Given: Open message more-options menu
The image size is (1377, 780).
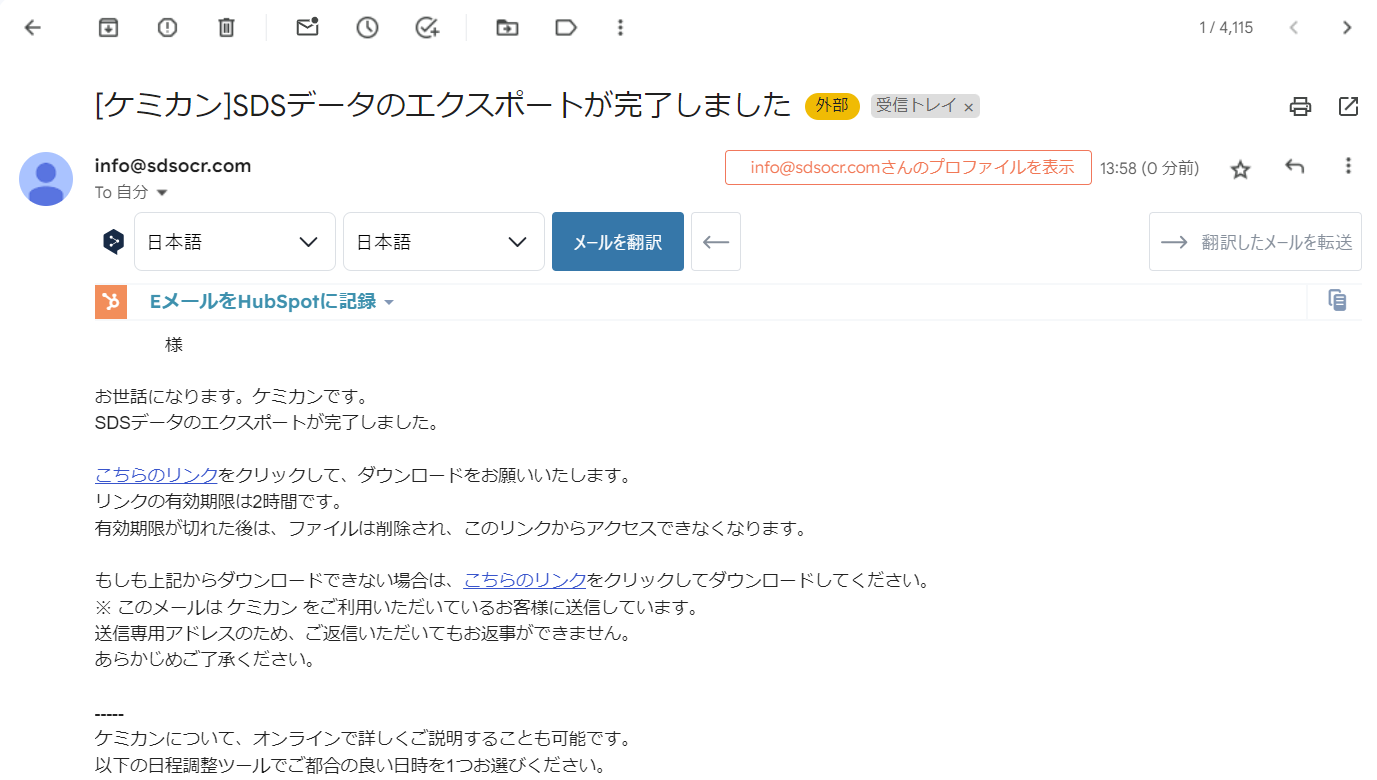Looking at the screenshot, I should click(x=1348, y=166).
